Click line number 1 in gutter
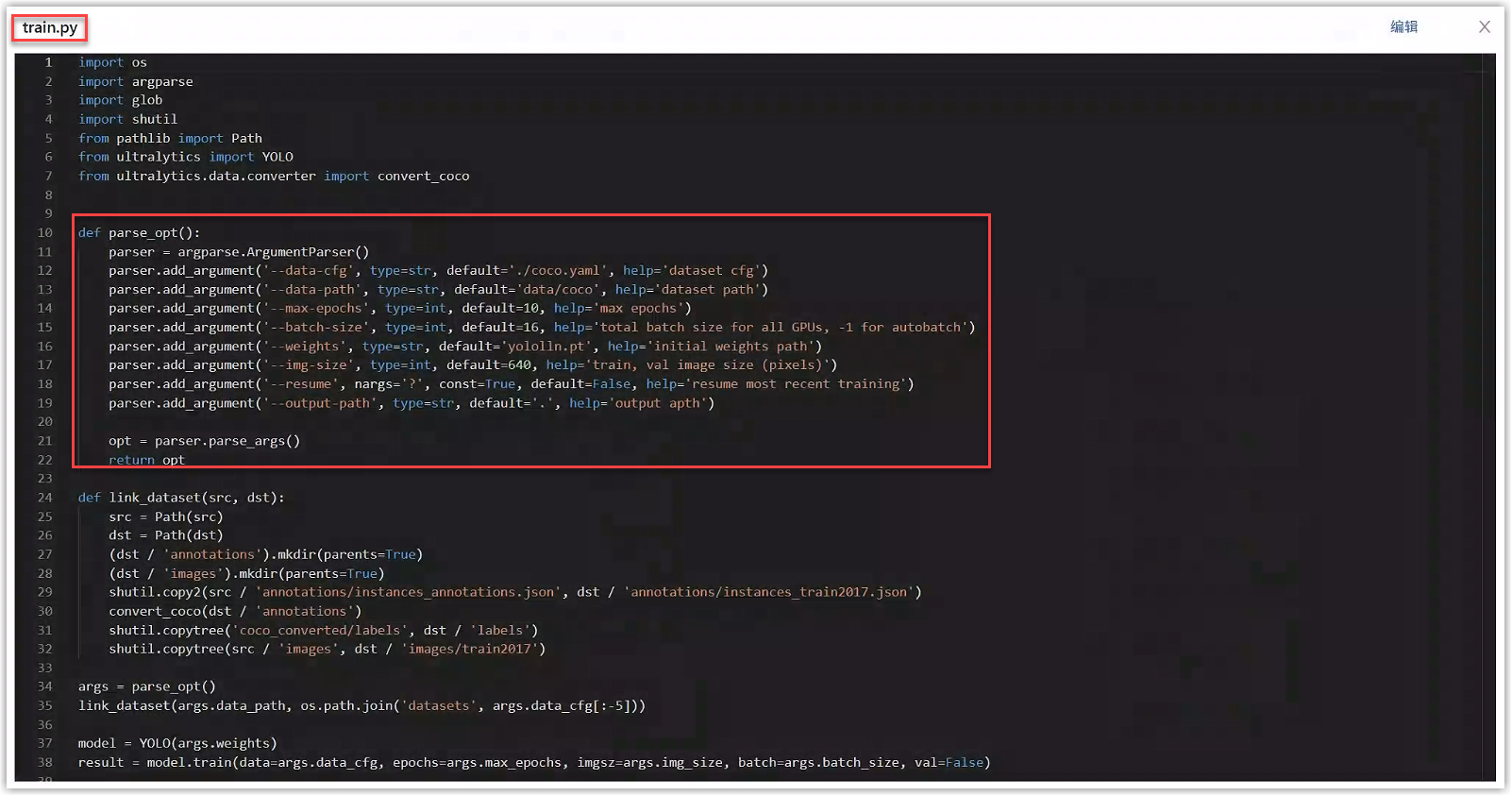 click(x=48, y=62)
